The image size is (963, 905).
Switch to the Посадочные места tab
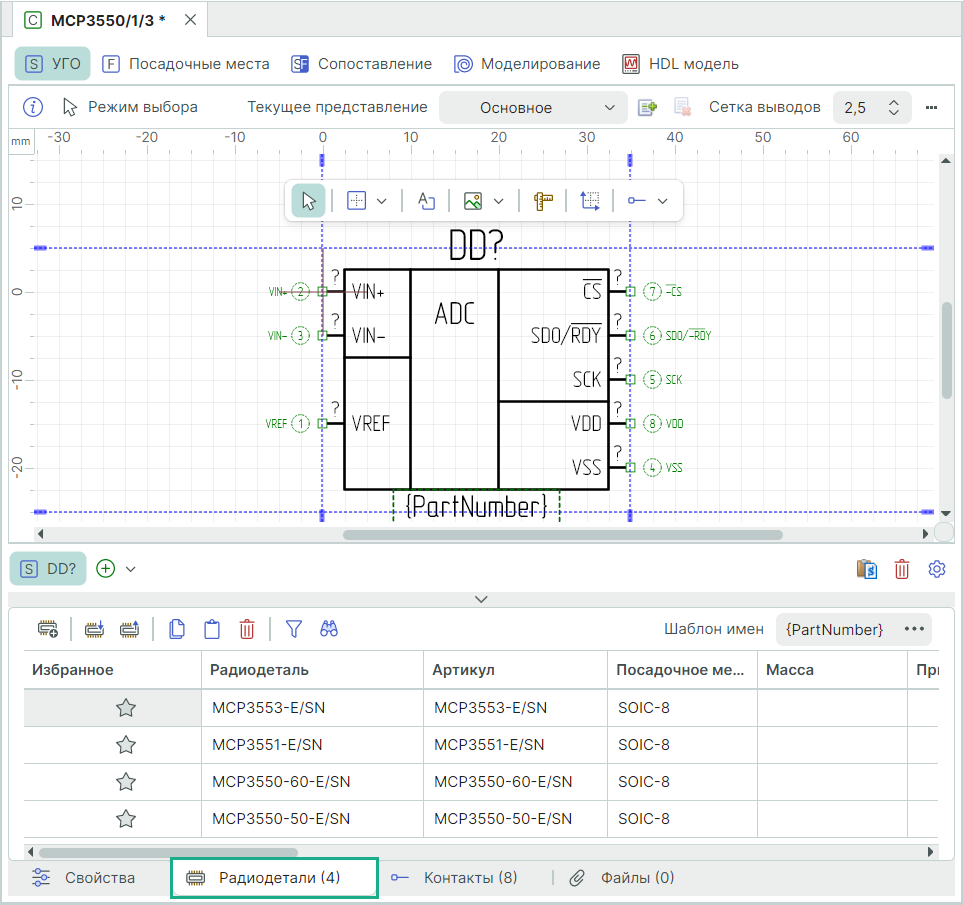point(186,64)
